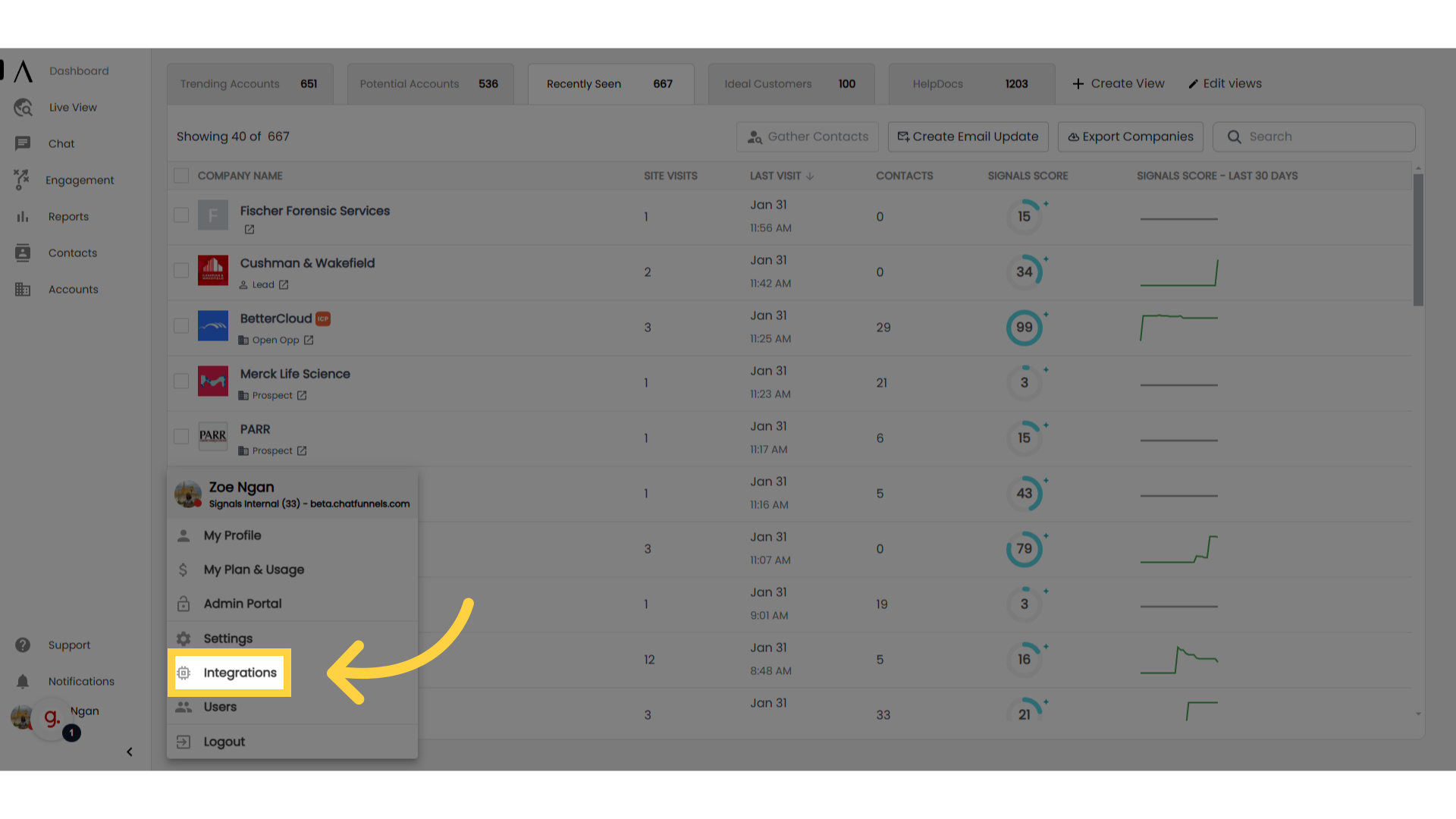Click the signals score 79 ring
The image size is (1456, 819).
point(1025,549)
